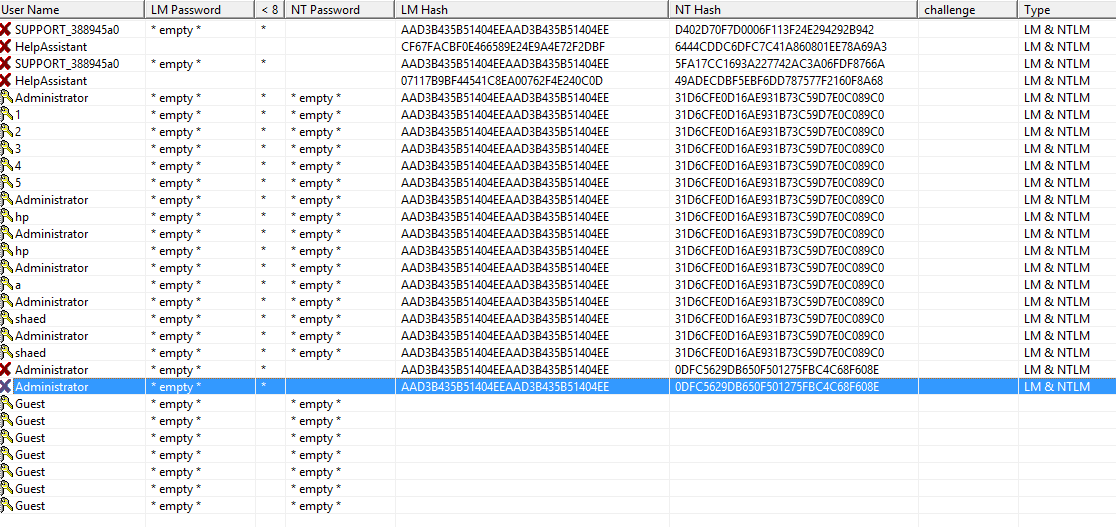Screen dimensions: 1116x527
Task: Click the '< 8' column header
Action: click(270, 10)
